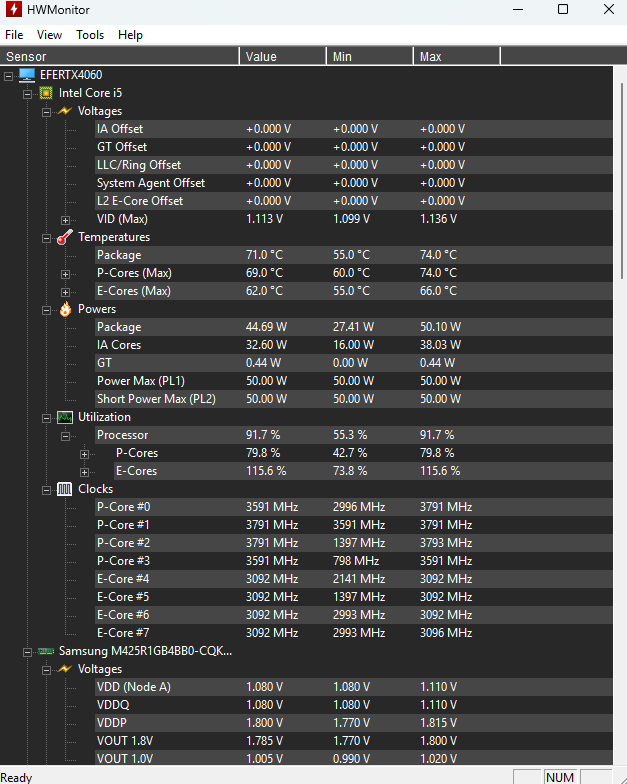This screenshot has height=784, width=627.
Task: Open the View menu
Action: pyautogui.click(x=49, y=35)
